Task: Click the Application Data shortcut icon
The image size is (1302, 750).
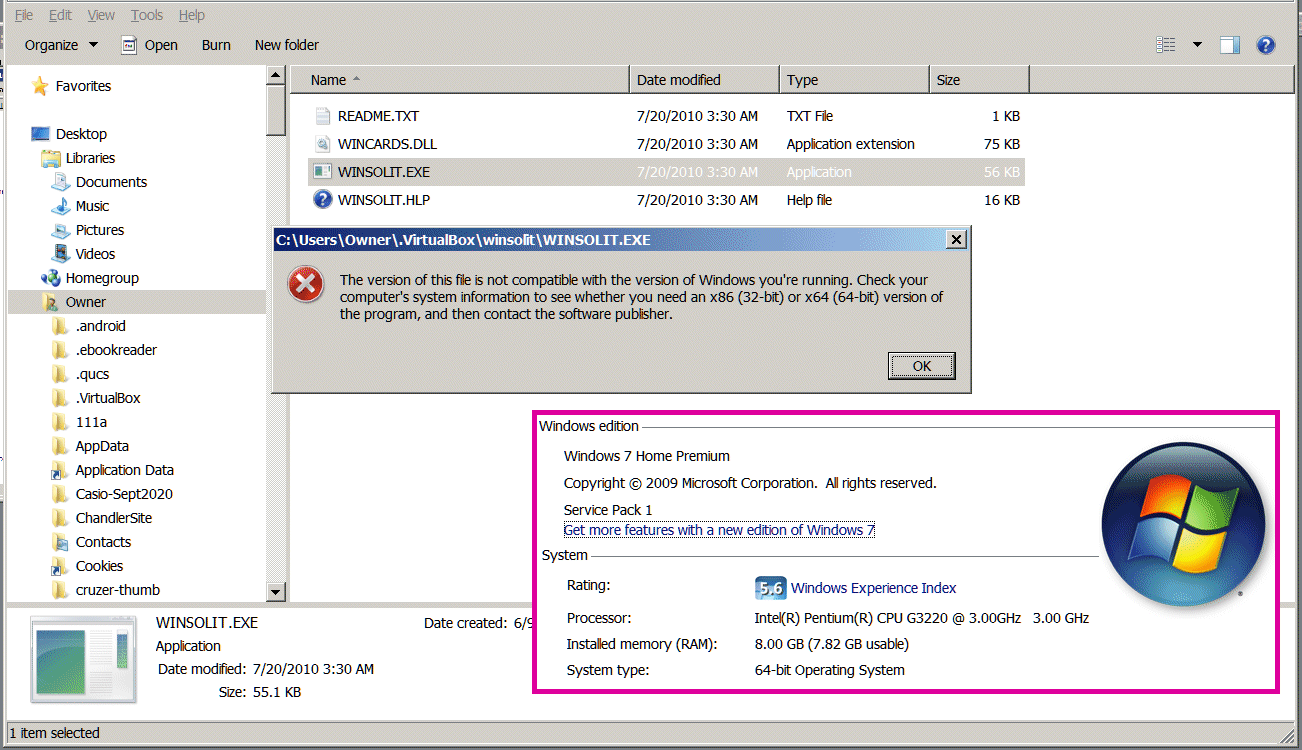Action: pyautogui.click(x=60, y=470)
